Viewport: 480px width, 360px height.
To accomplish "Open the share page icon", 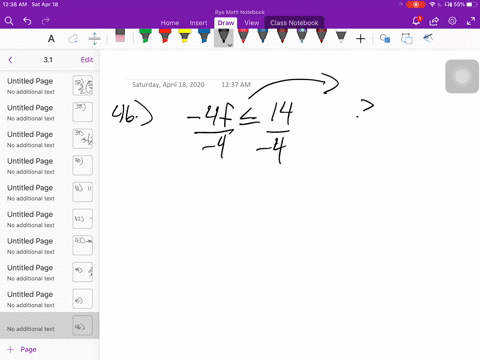I will [434, 21].
